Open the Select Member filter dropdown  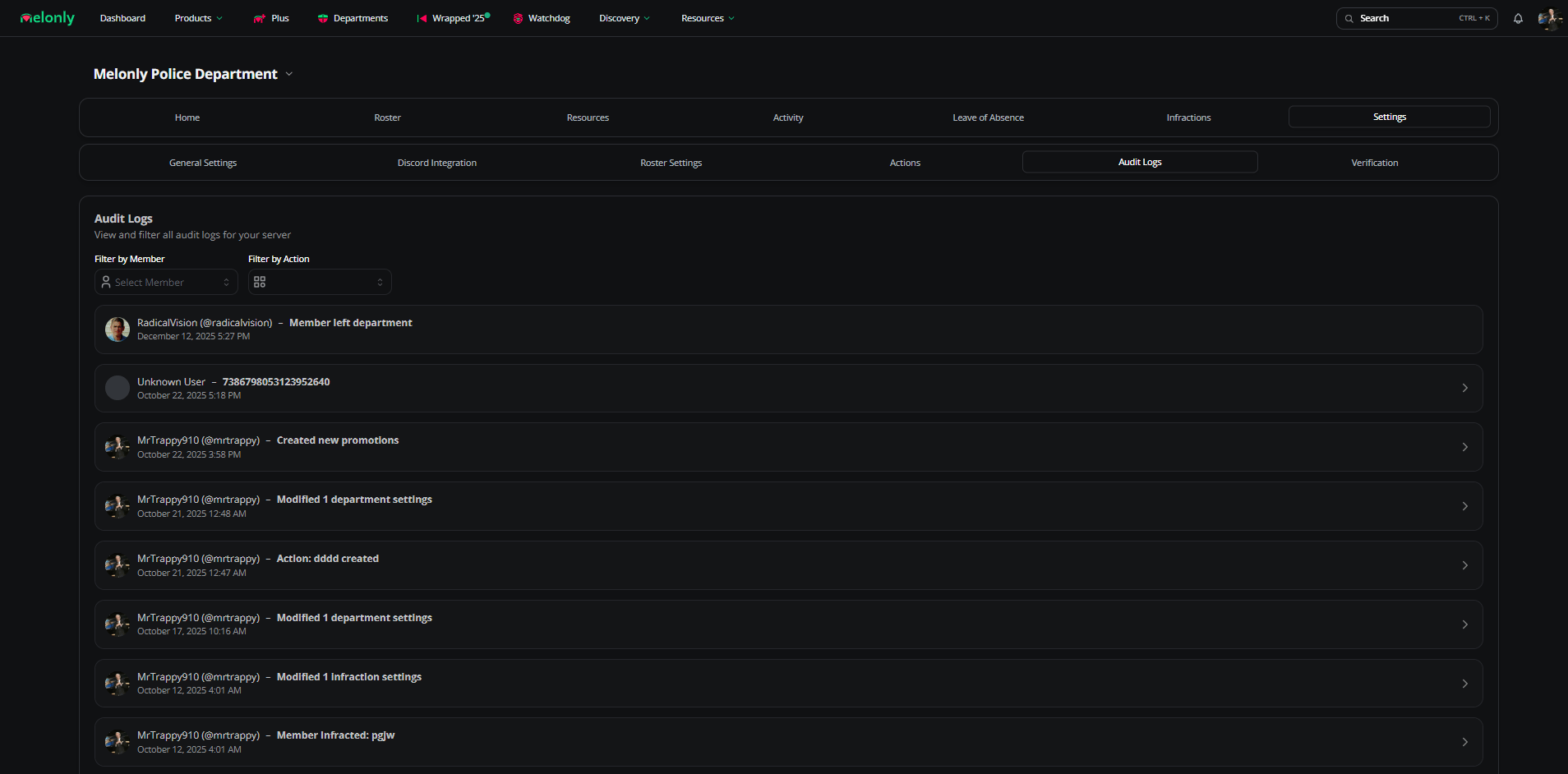pos(166,282)
